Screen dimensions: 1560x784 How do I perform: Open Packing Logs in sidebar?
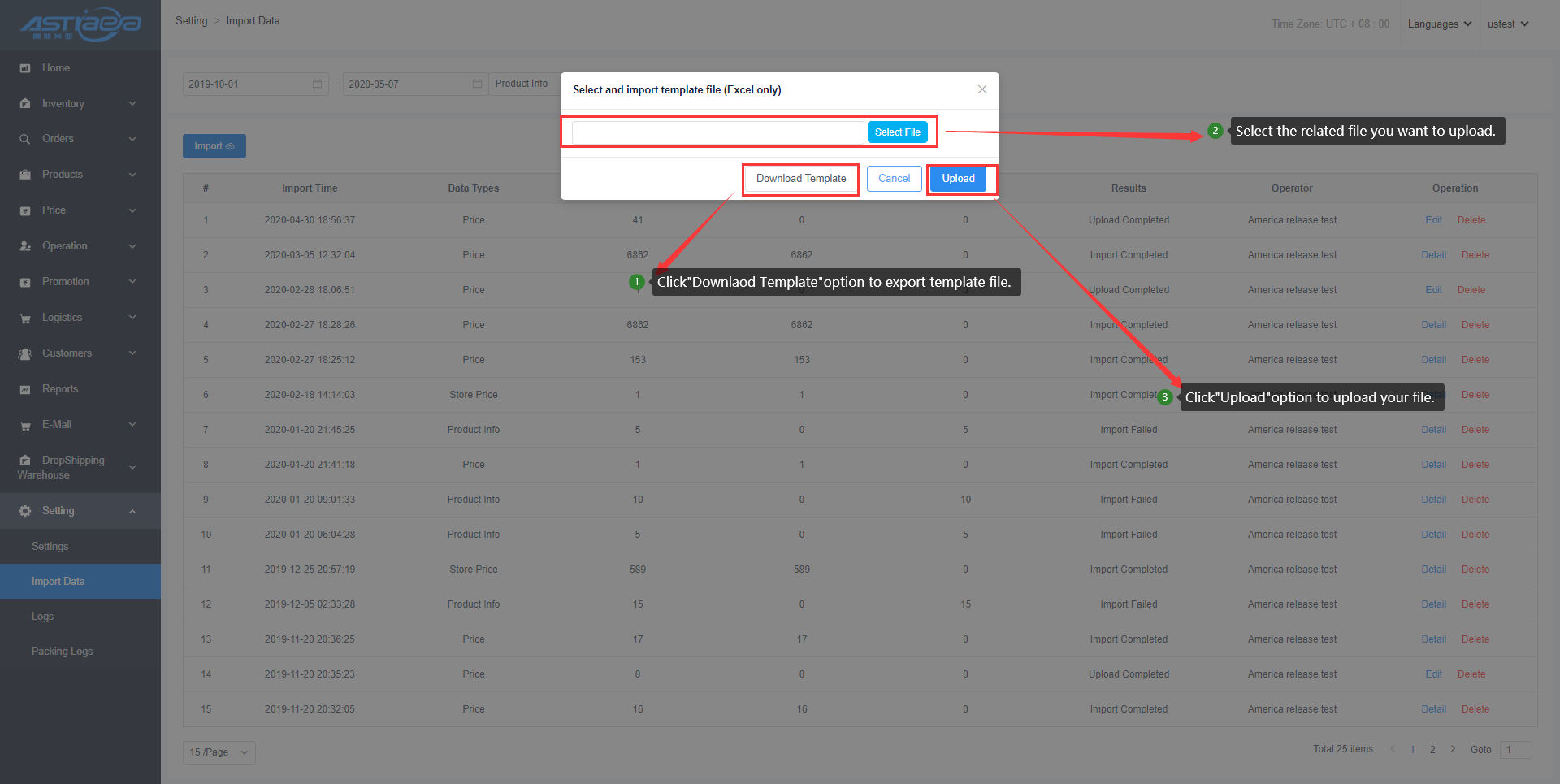click(62, 652)
